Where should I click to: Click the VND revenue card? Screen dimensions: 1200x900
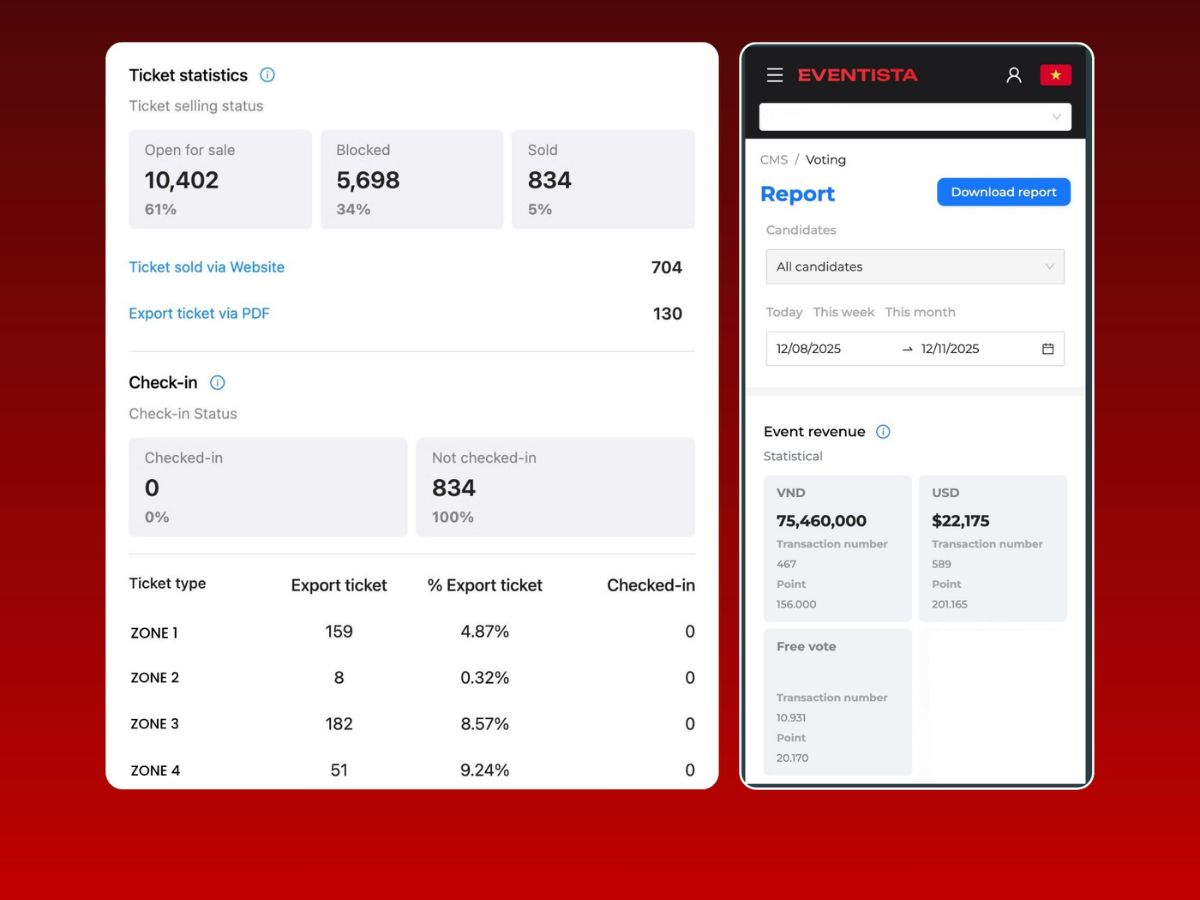837,548
